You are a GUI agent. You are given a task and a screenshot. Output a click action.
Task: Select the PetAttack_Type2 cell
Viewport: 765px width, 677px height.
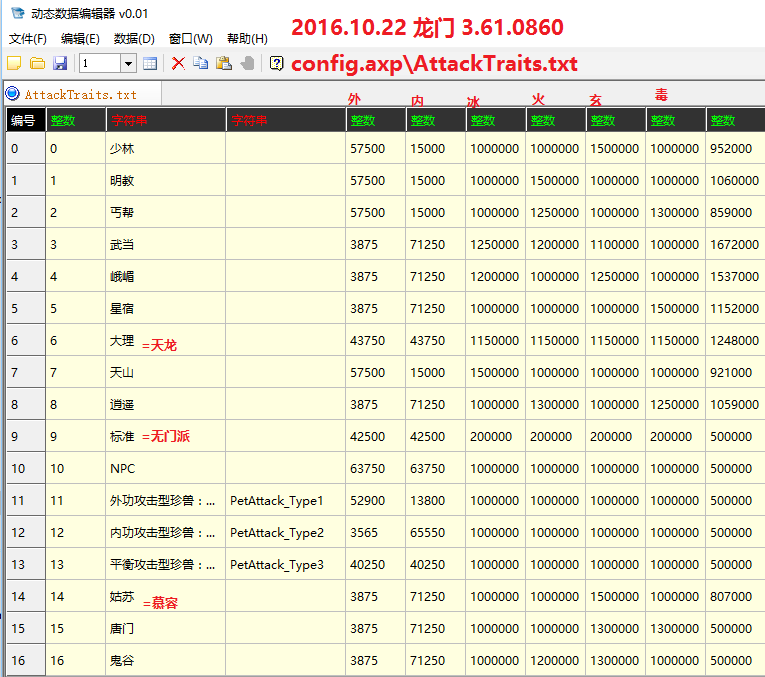point(285,533)
